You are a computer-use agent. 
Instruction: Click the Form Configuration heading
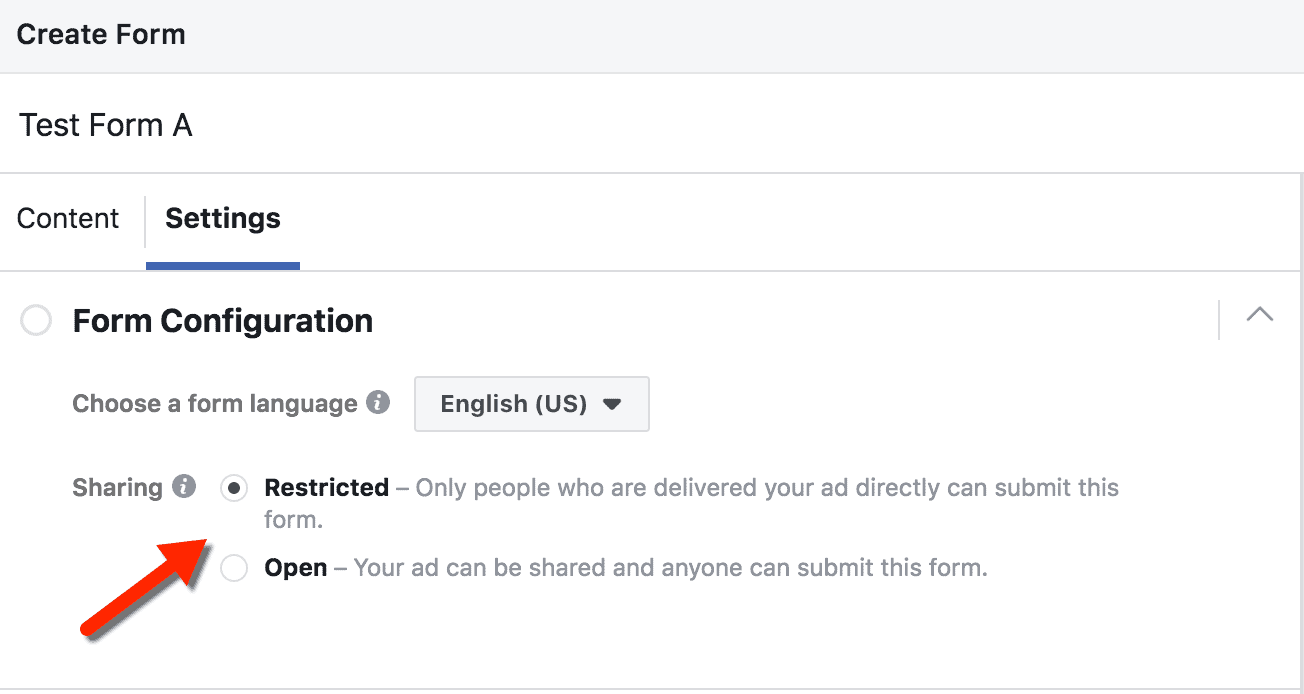[x=223, y=321]
